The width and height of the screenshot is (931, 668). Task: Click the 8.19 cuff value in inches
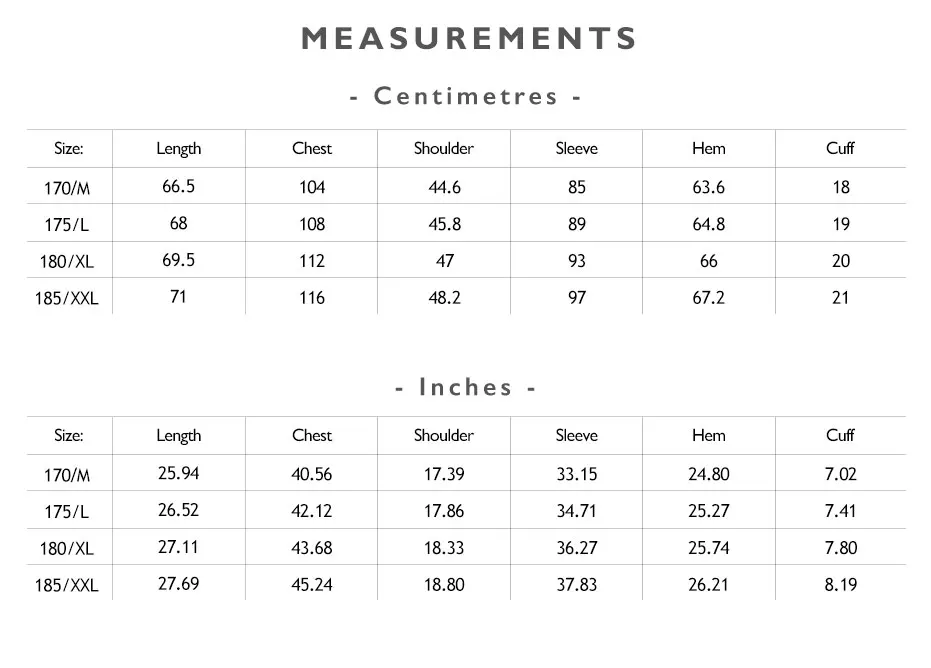click(841, 585)
